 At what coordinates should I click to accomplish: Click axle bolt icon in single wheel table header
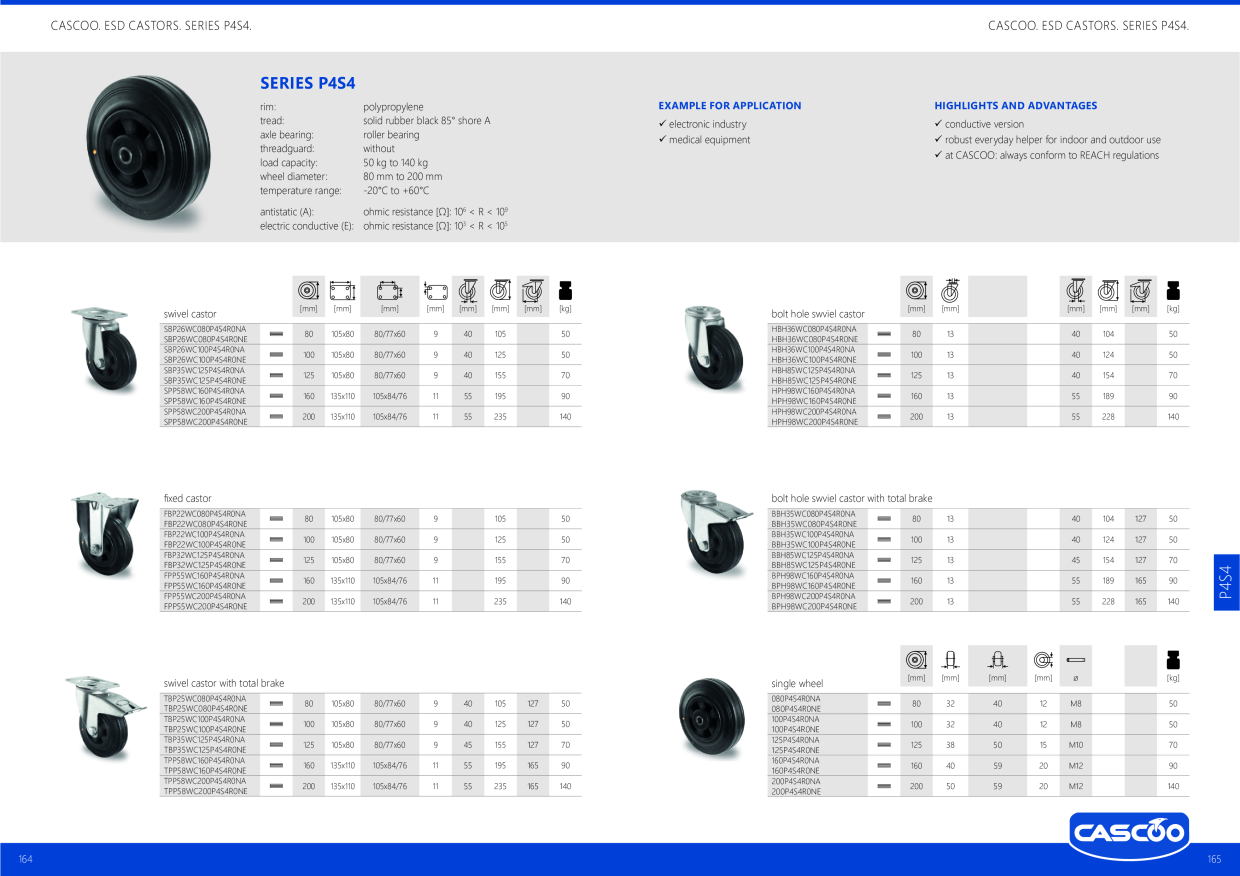[1076, 660]
